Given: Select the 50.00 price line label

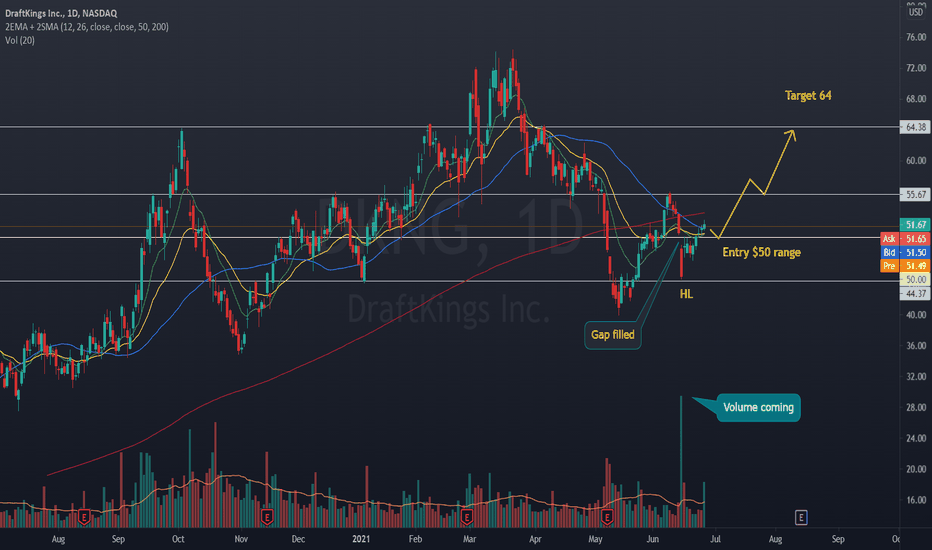Looking at the screenshot, I should pos(915,279).
